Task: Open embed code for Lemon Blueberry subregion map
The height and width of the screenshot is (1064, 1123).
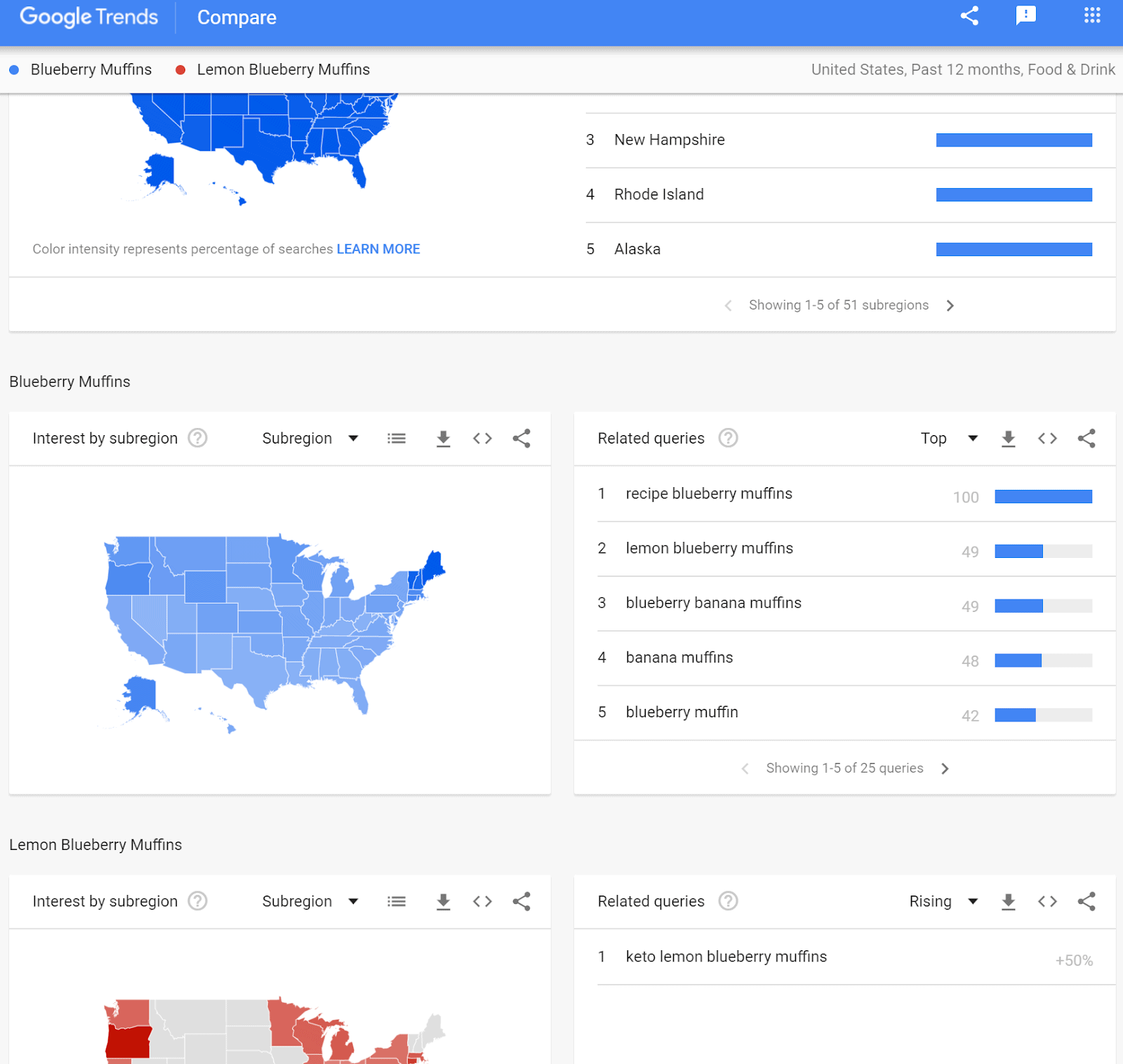Action: [482, 901]
